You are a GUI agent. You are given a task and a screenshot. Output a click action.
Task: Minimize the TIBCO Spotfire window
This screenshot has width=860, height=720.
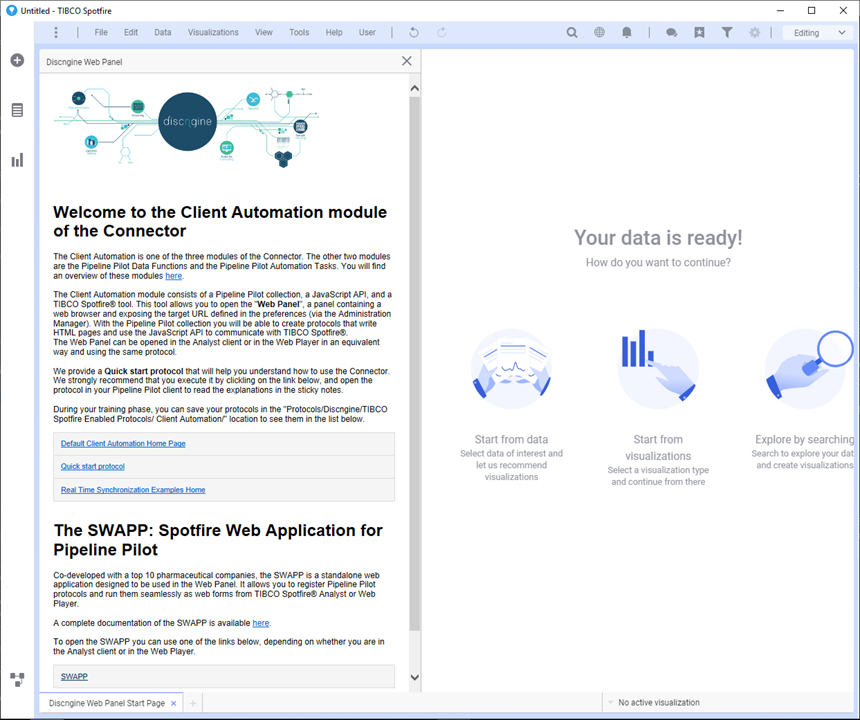point(781,10)
